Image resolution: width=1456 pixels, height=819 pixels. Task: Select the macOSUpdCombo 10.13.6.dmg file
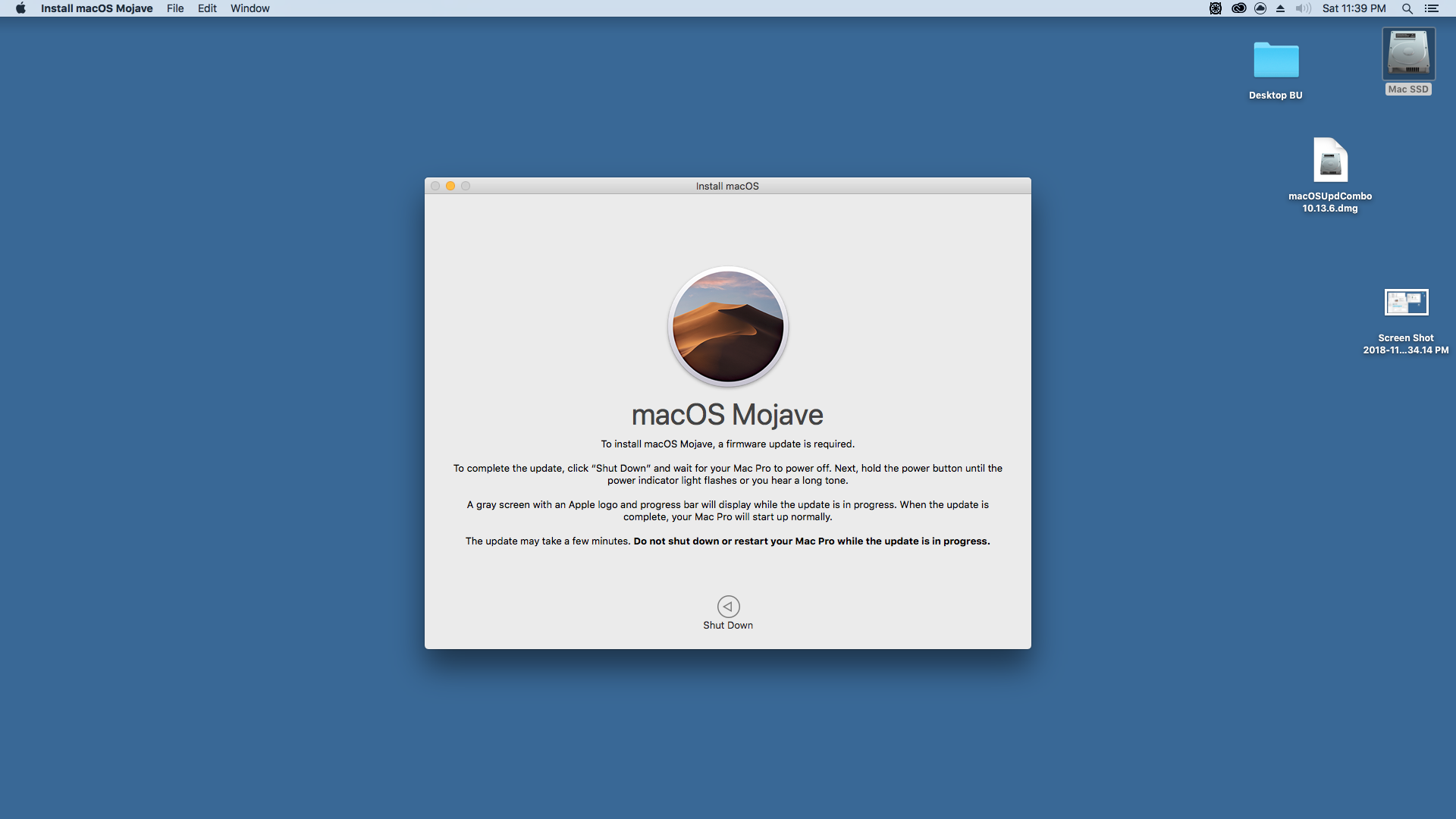point(1330,160)
